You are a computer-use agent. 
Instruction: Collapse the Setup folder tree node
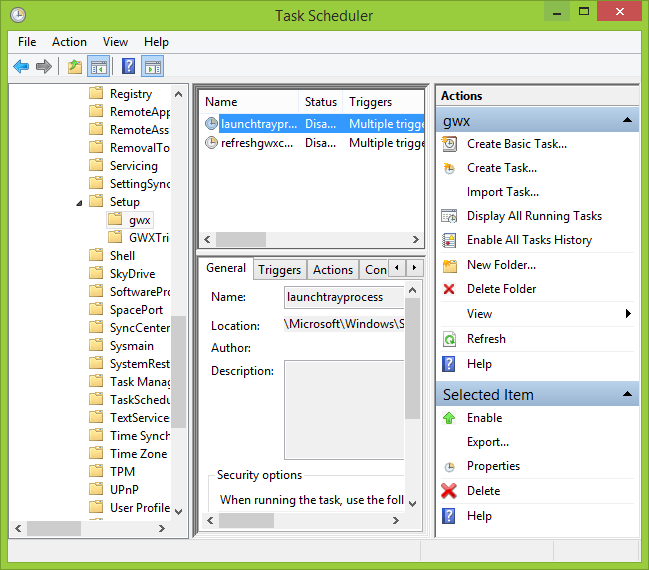pos(79,203)
